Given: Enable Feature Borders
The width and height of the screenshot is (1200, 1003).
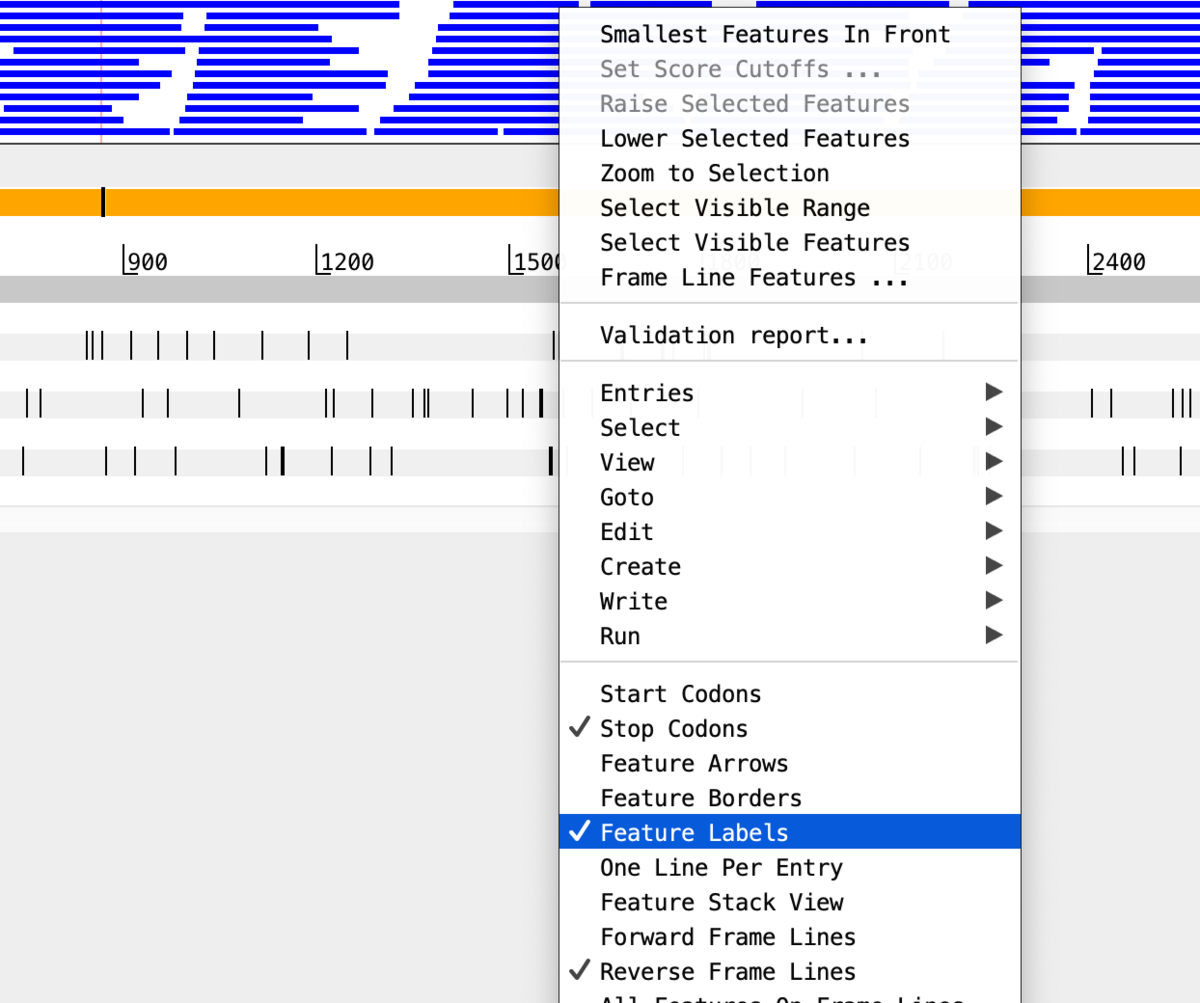Looking at the screenshot, I should pos(790,798).
